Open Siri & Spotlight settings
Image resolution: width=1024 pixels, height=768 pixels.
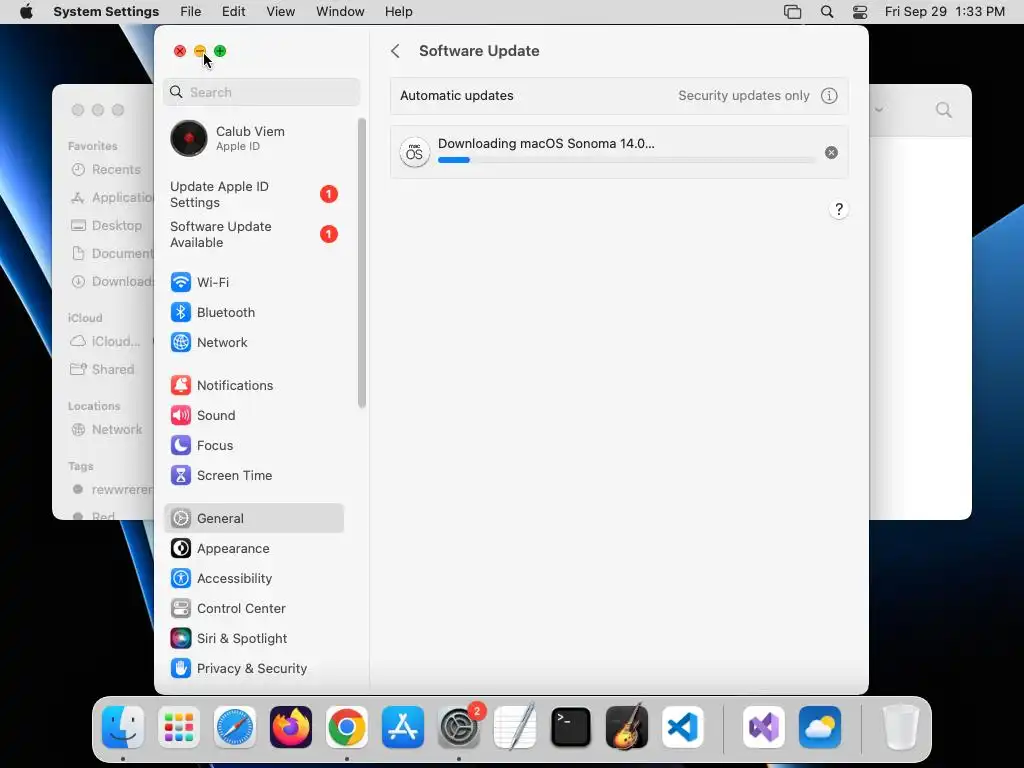pyautogui.click(x=253, y=639)
